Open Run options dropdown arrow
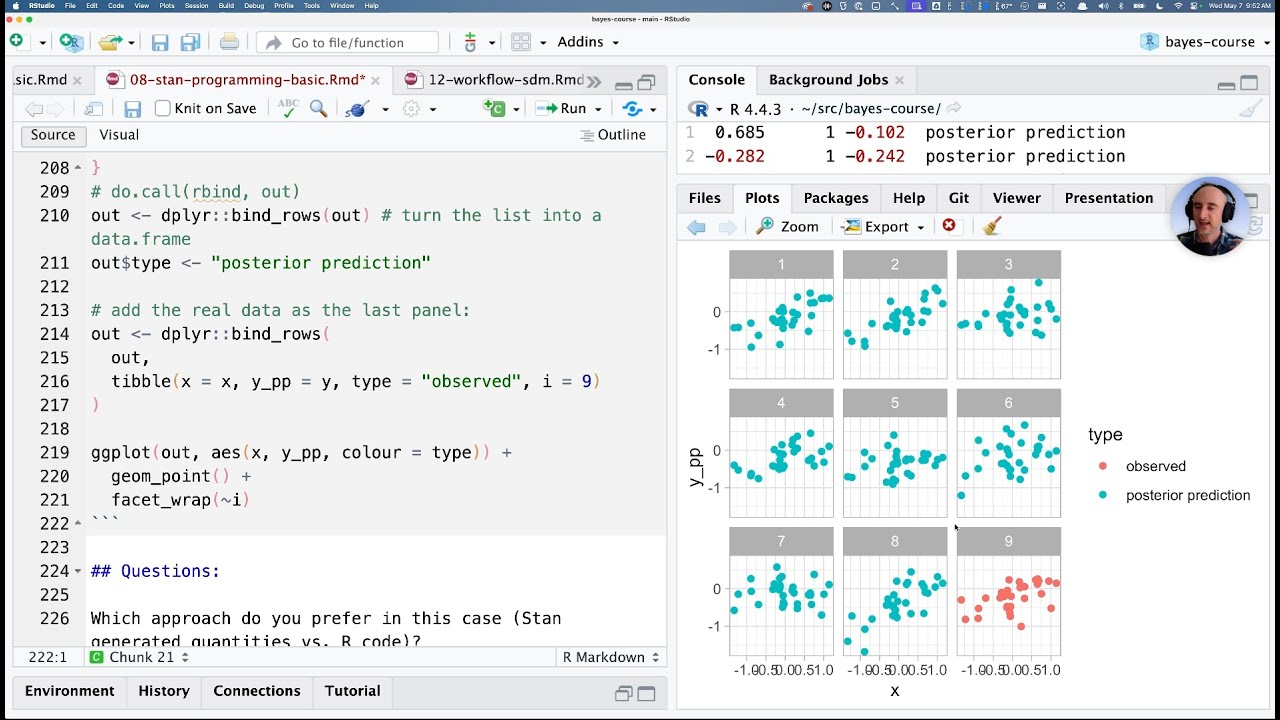The width and height of the screenshot is (1280, 720). tap(598, 108)
